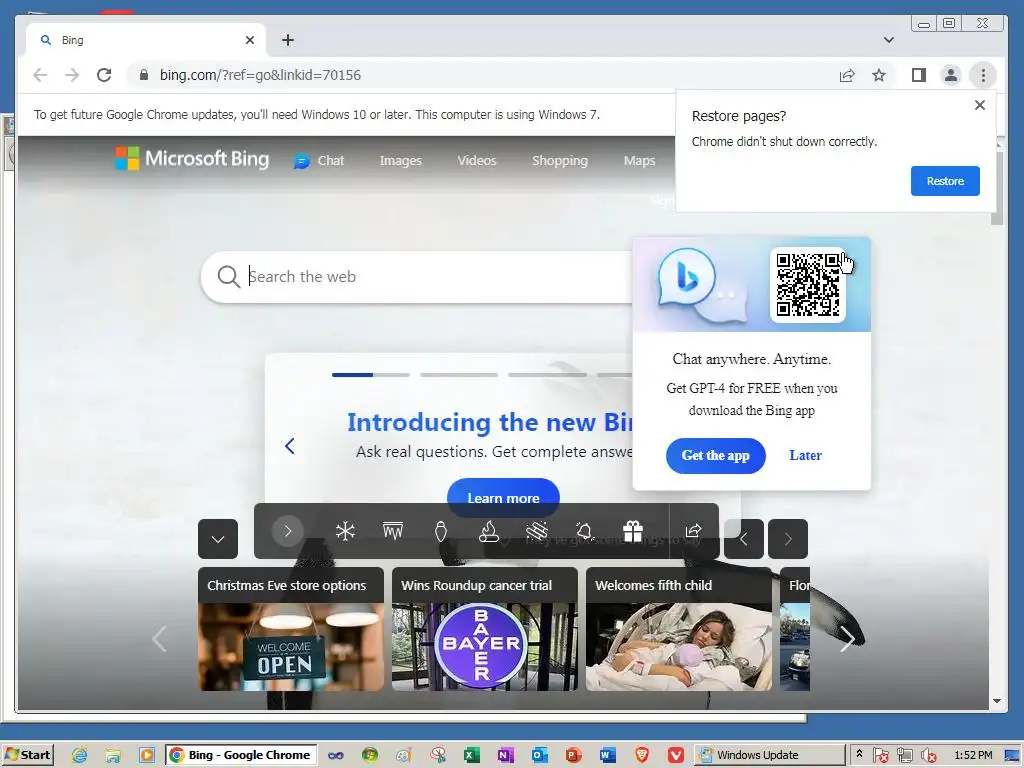
Task: Collapse news feed with down chevron button
Action: pos(218,539)
